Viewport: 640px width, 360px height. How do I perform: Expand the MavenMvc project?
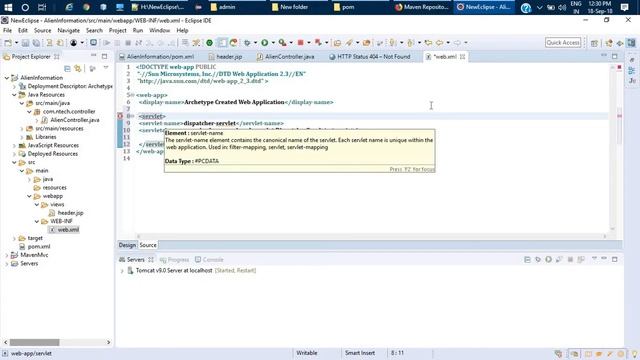[x=7, y=255]
